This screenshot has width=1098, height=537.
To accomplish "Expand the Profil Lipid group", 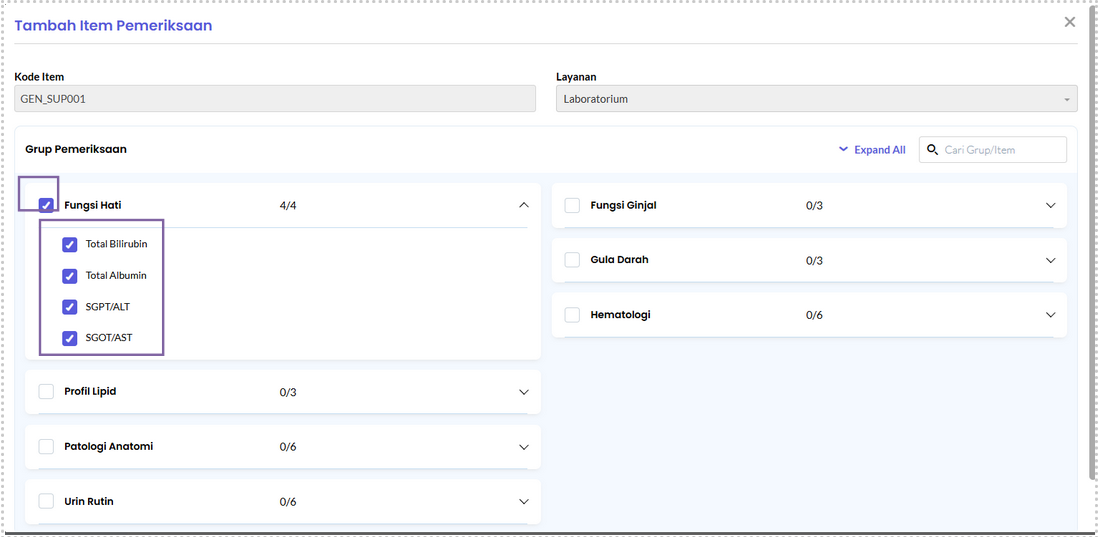I will 524,392.
